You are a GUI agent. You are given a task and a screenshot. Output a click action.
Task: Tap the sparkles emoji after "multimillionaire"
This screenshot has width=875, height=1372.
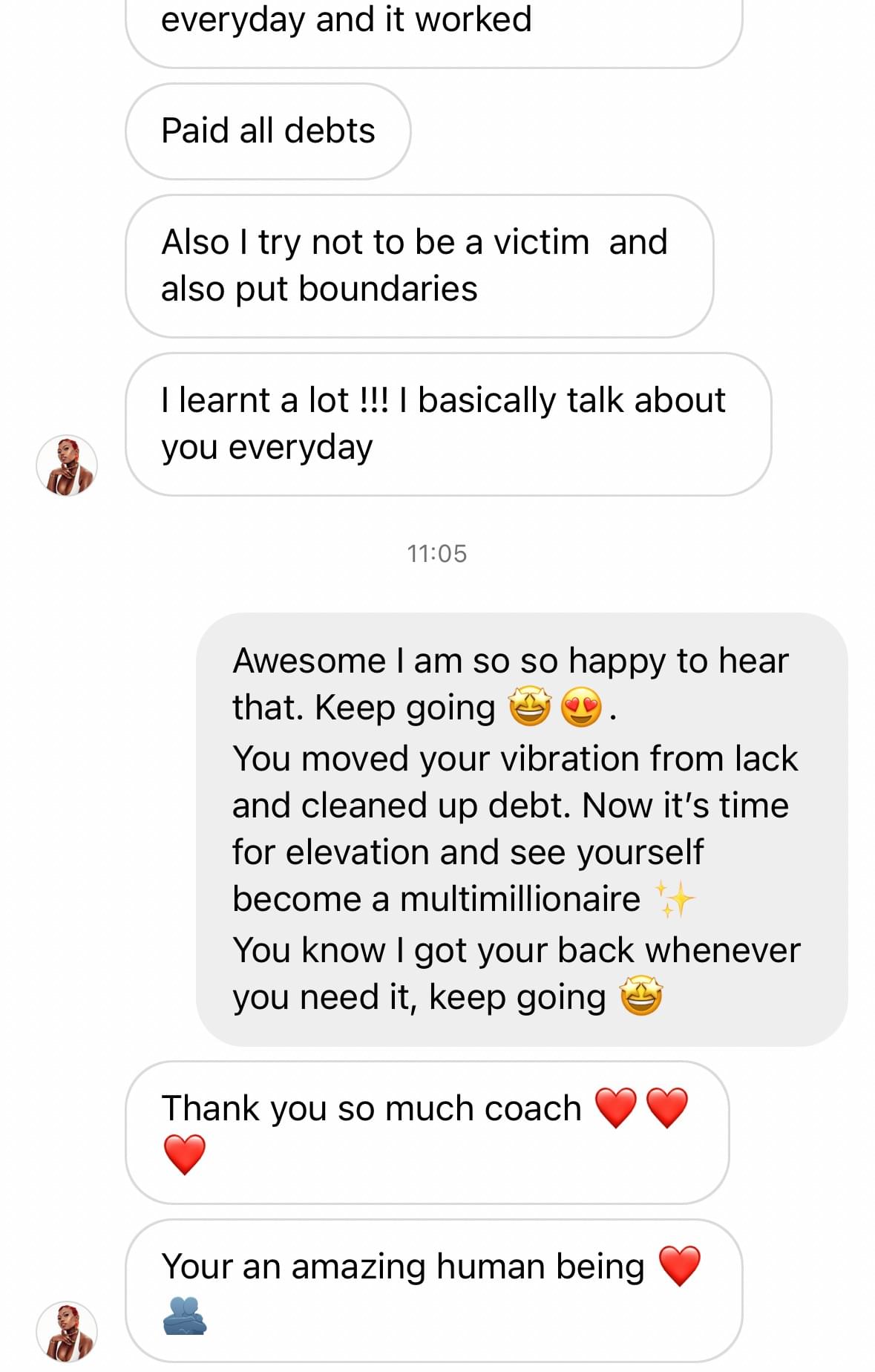(x=674, y=899)
